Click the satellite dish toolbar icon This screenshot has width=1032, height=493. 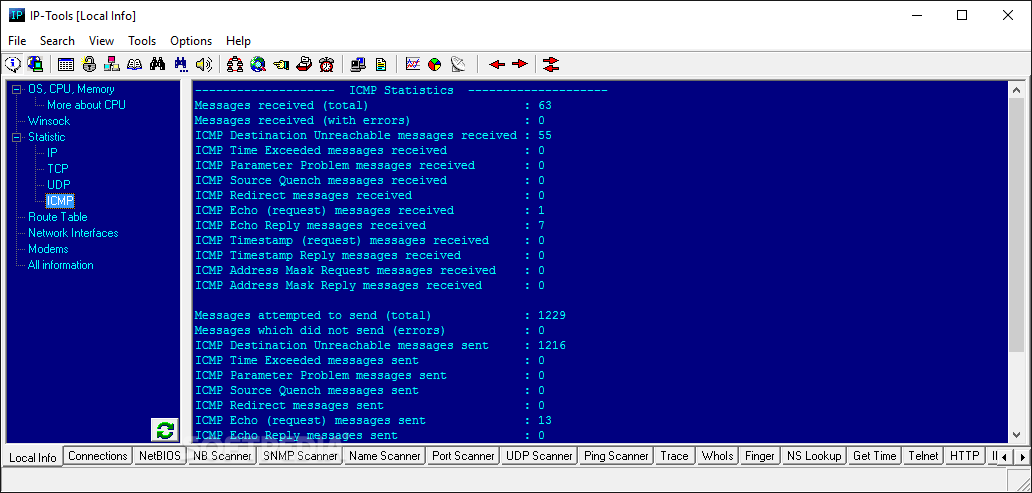[458, 64]
